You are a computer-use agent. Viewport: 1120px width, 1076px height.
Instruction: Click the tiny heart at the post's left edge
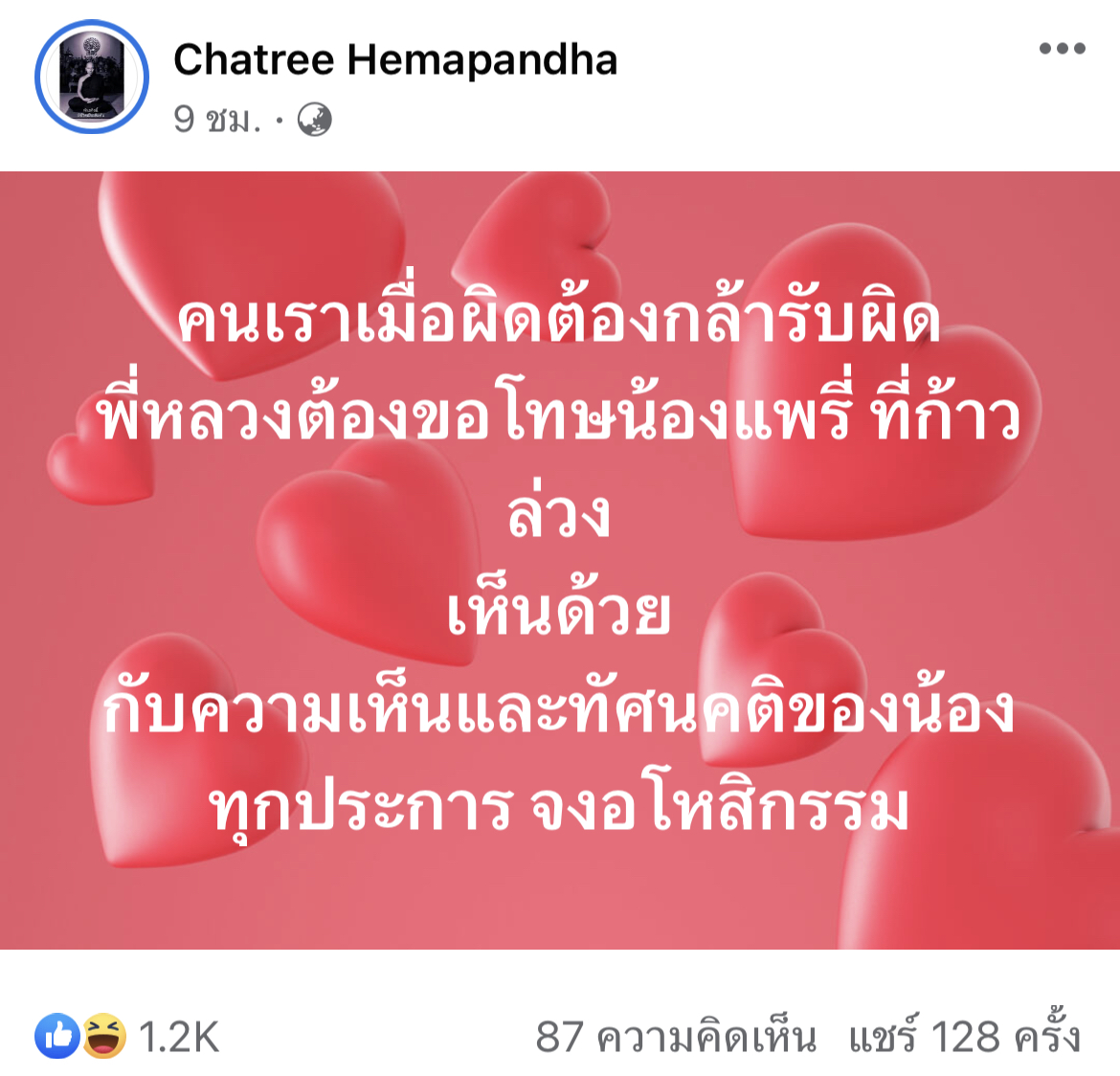pos(100,466)
